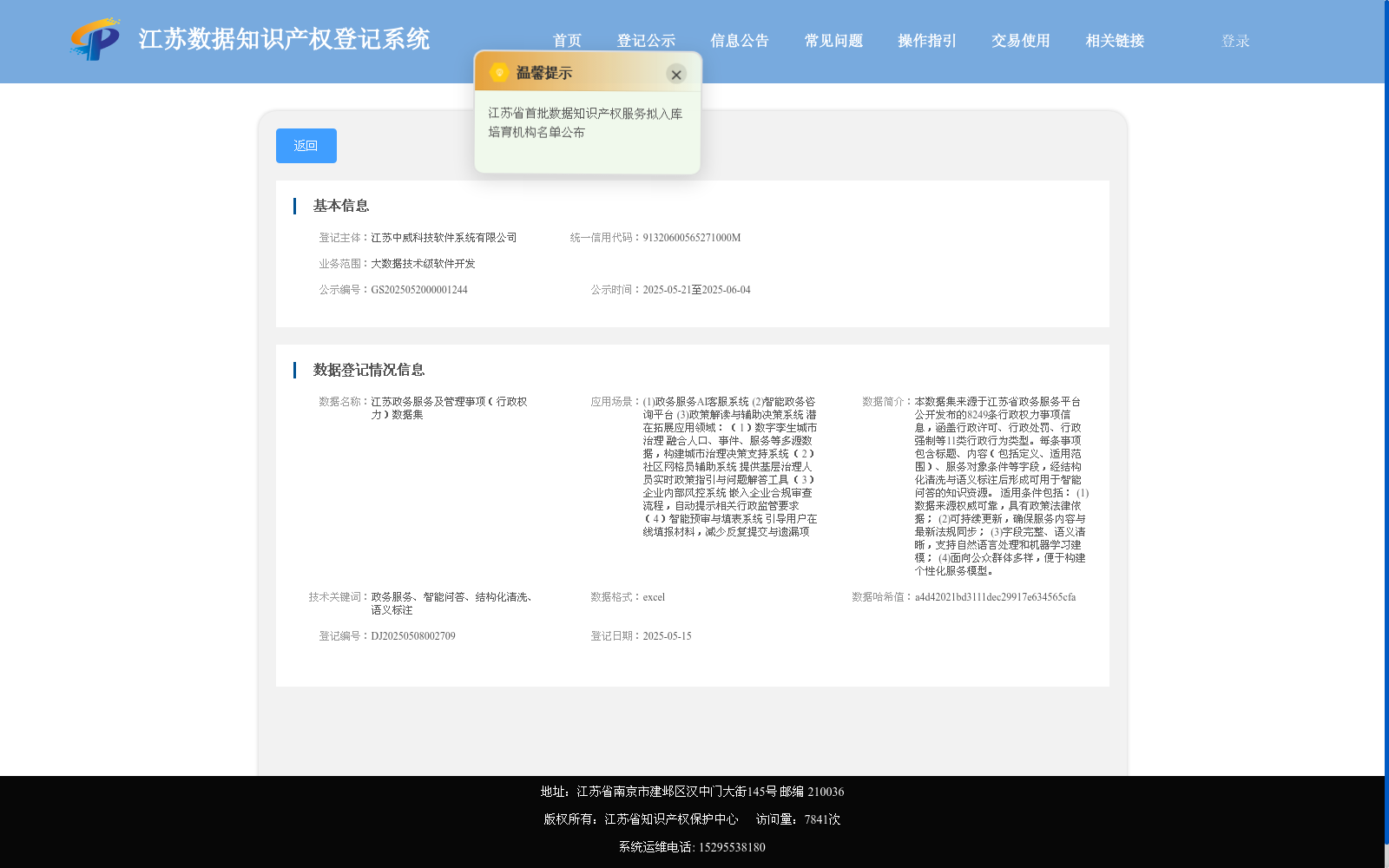The width and height of the screenshot is (1389, 868).
Task: Click the 技术关键词 value text
Action: (x=452, y=603)
